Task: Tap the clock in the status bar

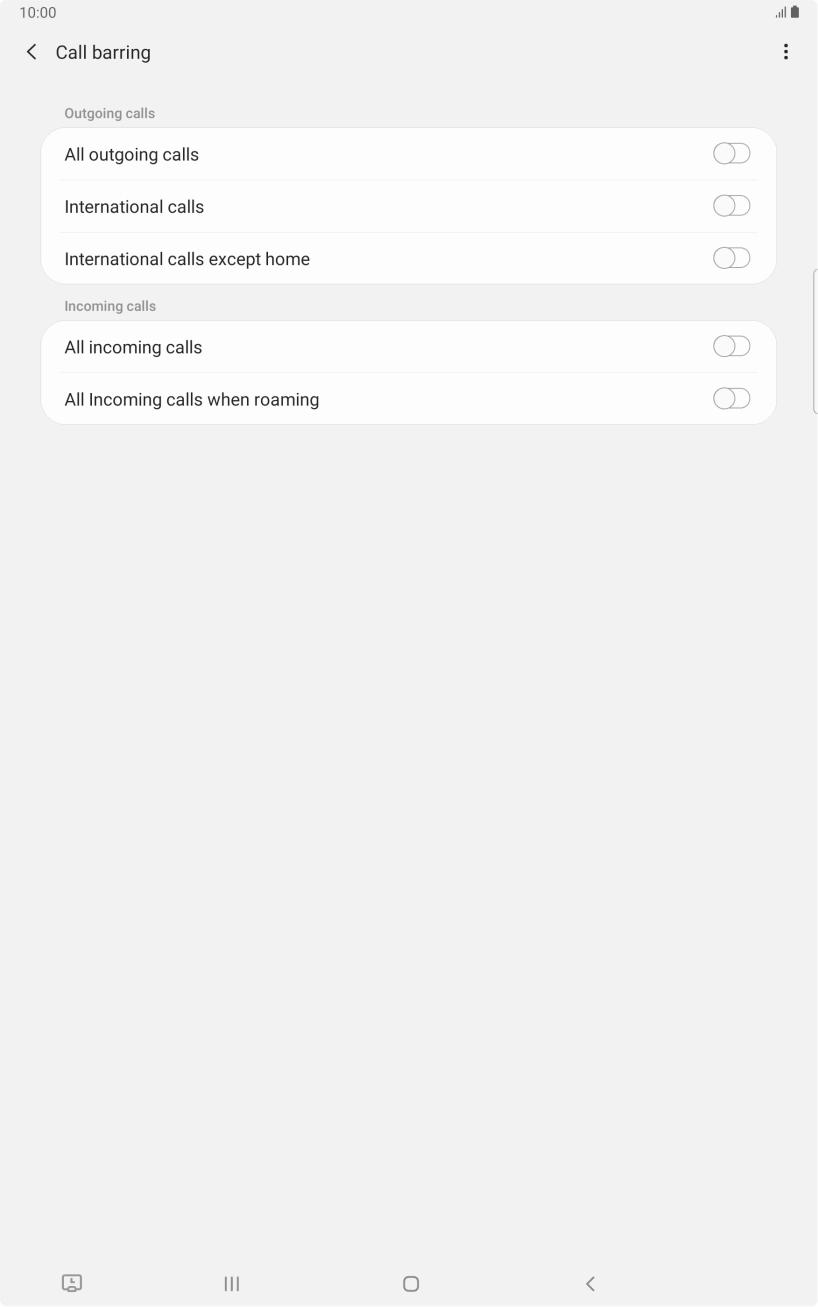Action: (36, 13)
